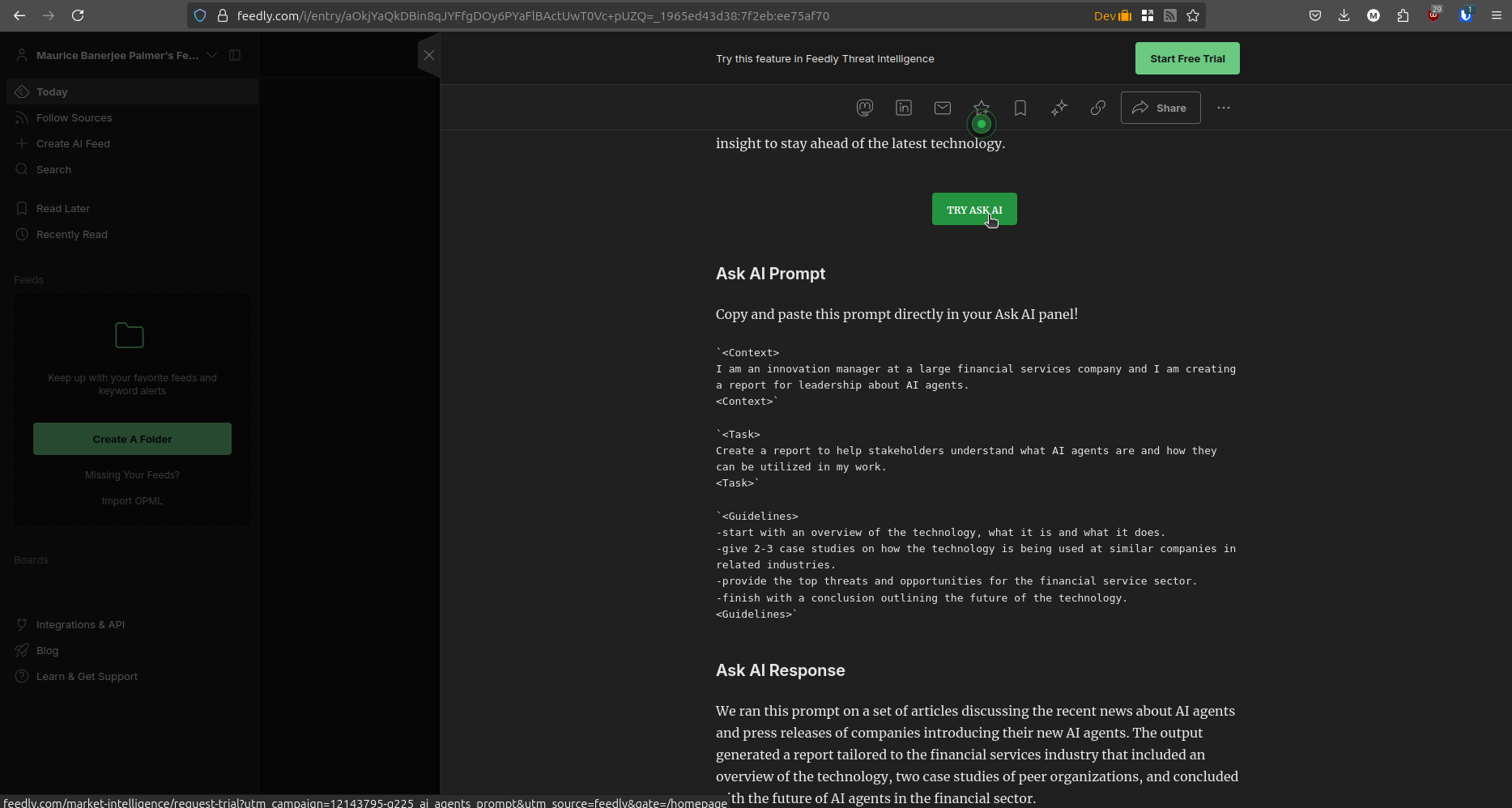Share the article on LinkedIn
The height and width of the screenshot is (808, 1512).
pyautogui.click(x=903, y=107)
